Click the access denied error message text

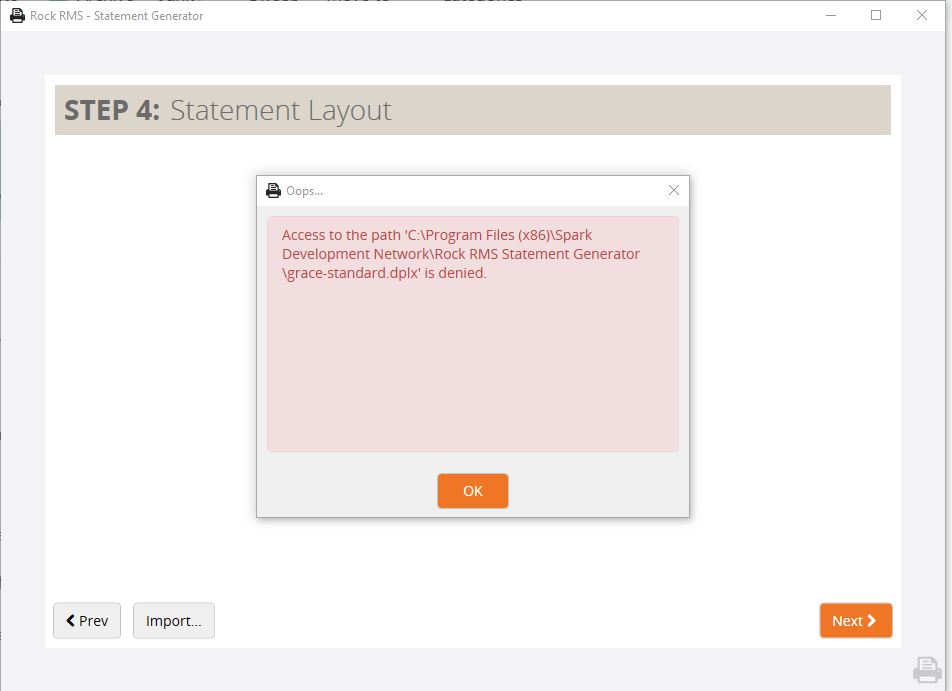click(x=460, y=254)
